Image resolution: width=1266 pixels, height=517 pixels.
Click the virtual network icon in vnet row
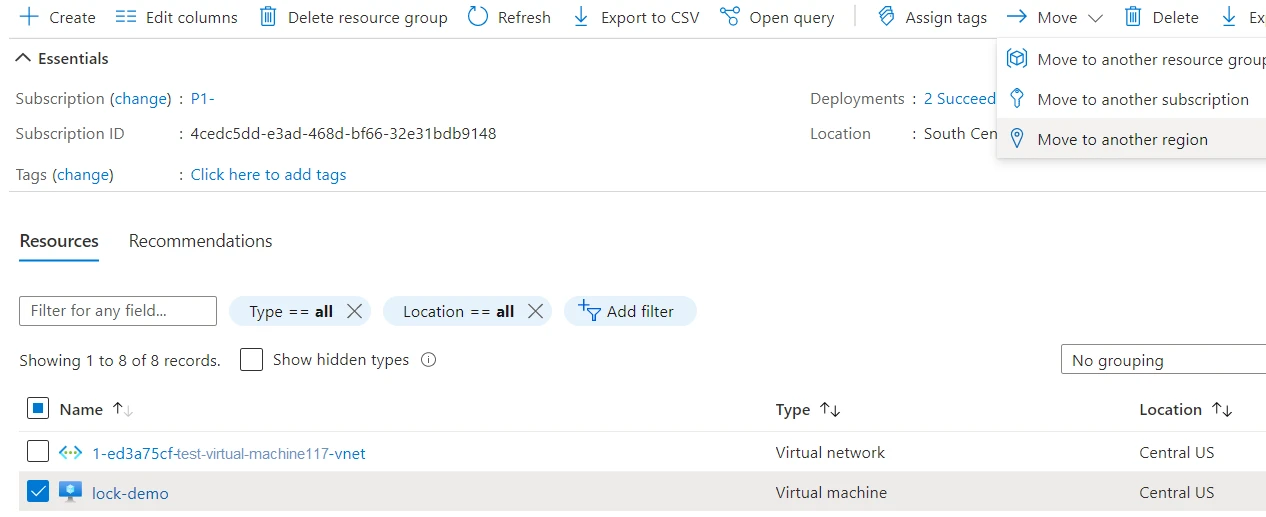(x=70, y=452)
